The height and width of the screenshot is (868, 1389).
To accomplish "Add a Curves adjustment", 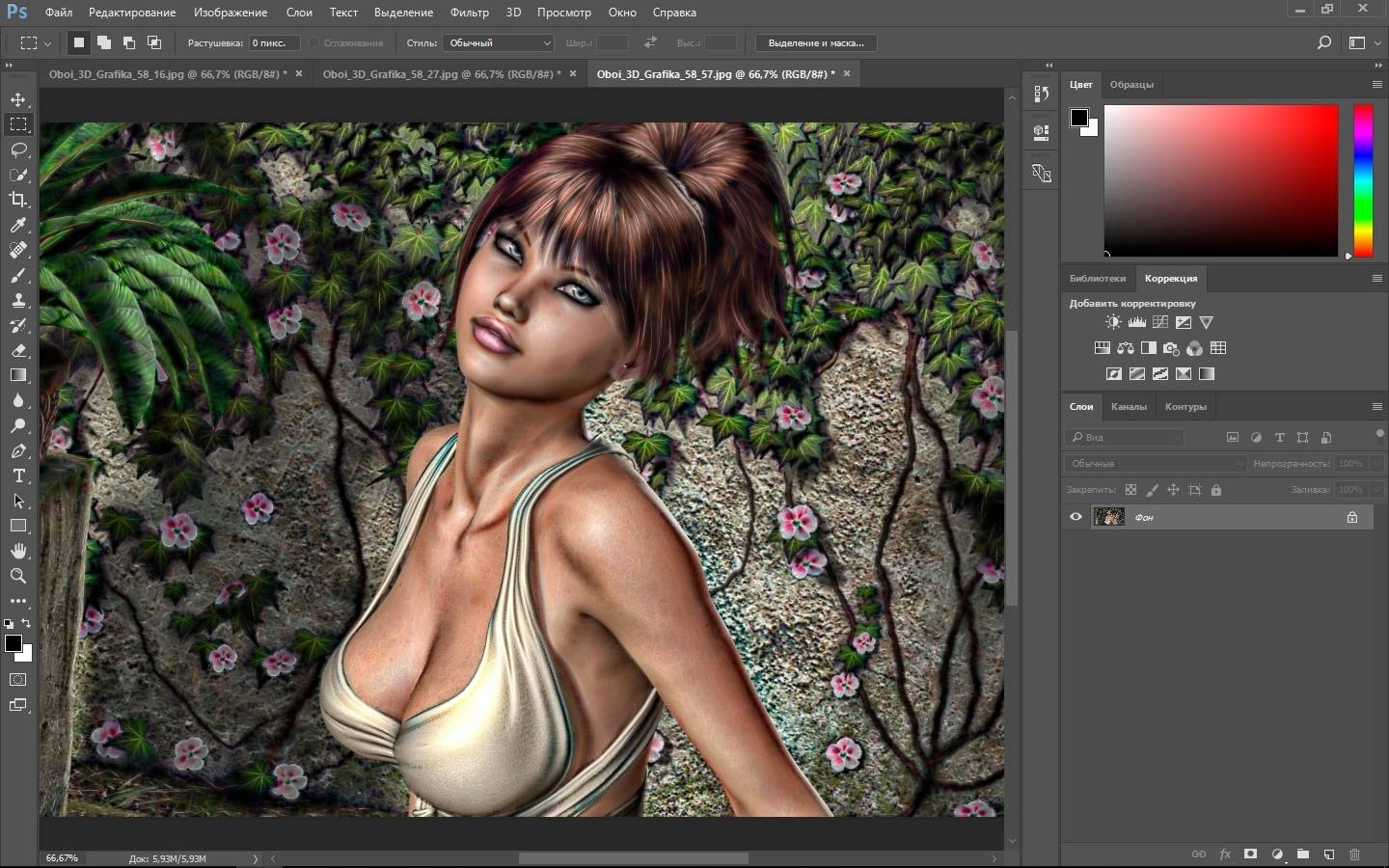I will tap(1159, 322).
